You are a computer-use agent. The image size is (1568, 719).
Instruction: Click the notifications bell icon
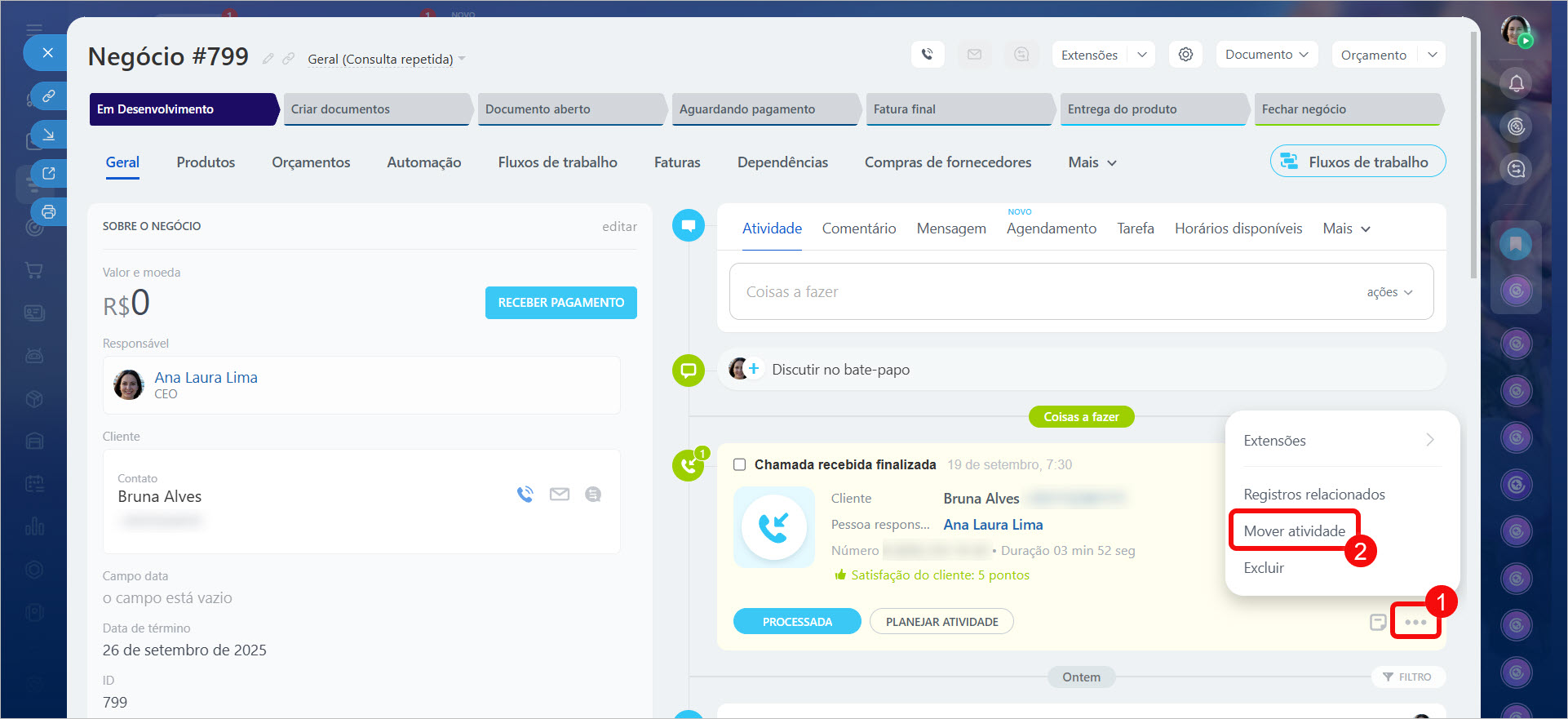pos(1516,83)
